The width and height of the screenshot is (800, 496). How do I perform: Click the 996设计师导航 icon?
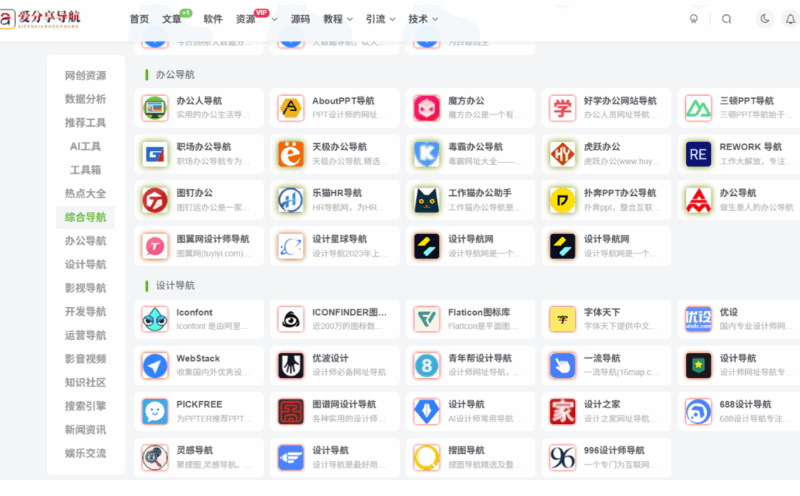click(x=562, y=457)
